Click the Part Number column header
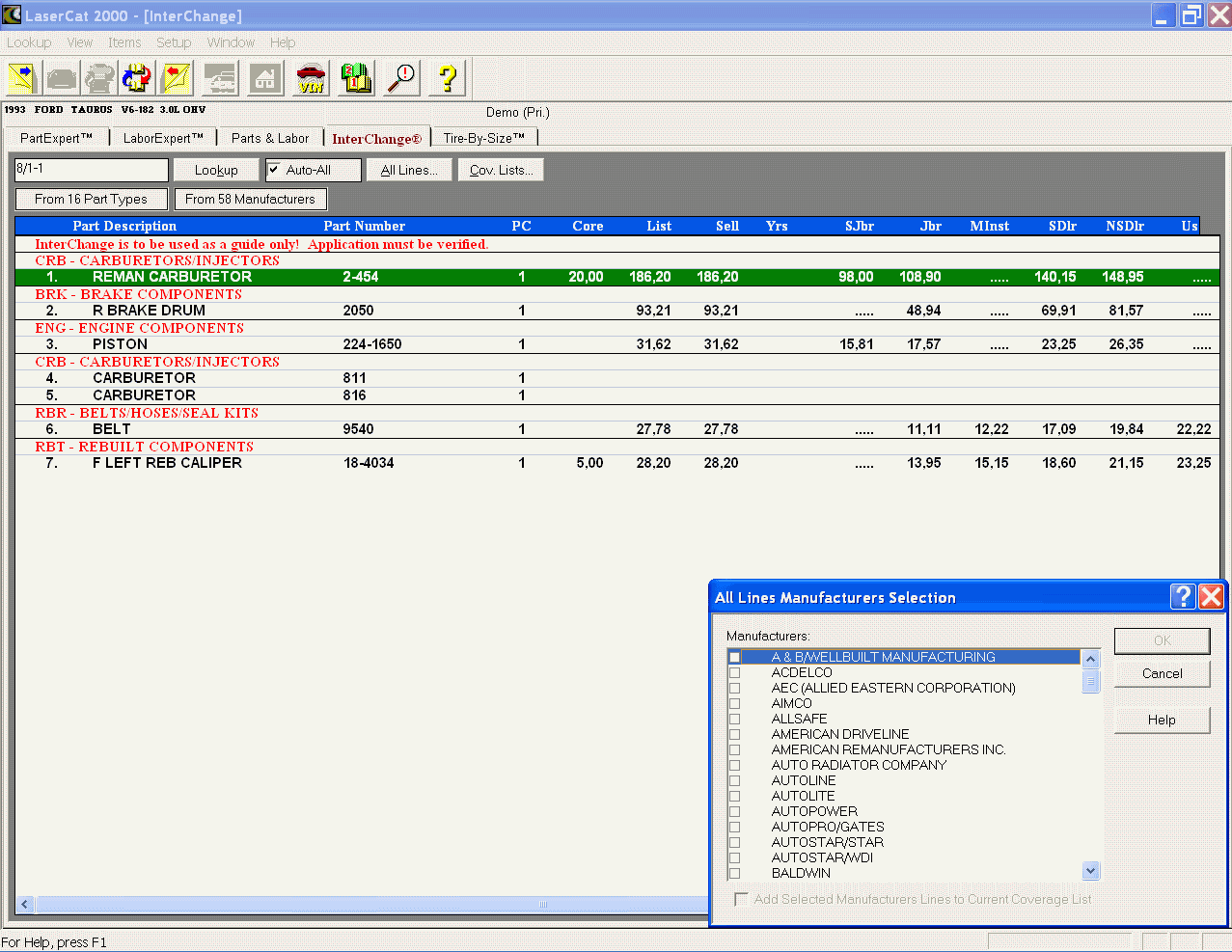This screenshot has width=1232, height=952. [x=365, y=226]
